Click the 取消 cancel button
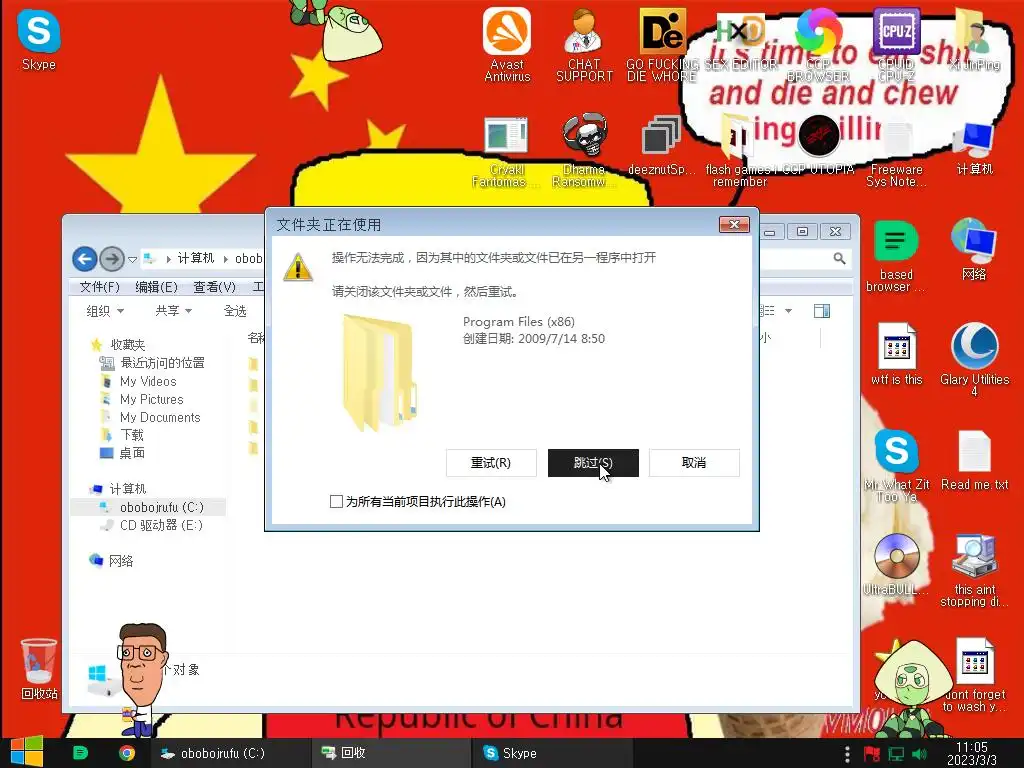This screenshot has width=1024, height=768. click(694, 462)
